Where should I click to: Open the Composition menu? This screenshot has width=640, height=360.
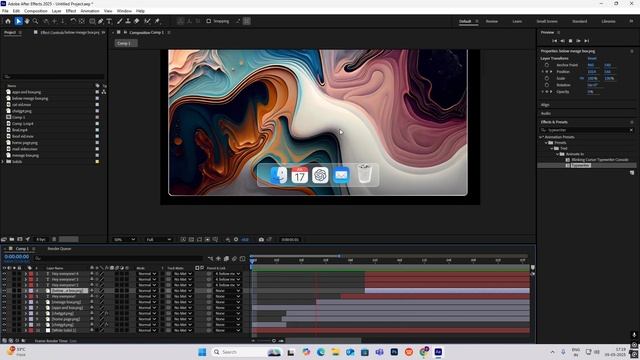pyautogui.click(x=36, y=11)
